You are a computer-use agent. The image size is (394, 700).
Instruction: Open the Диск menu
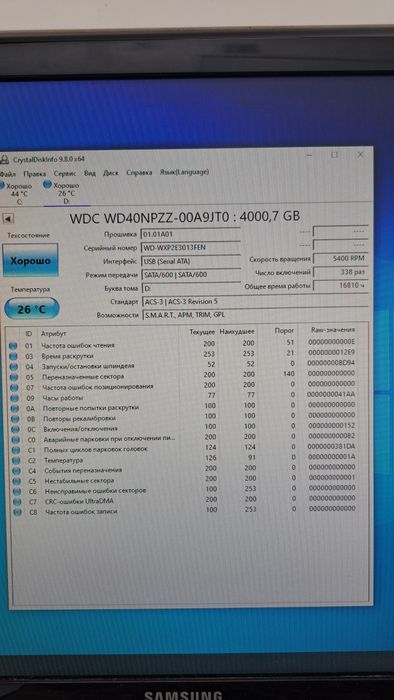[x=111, y=173]
